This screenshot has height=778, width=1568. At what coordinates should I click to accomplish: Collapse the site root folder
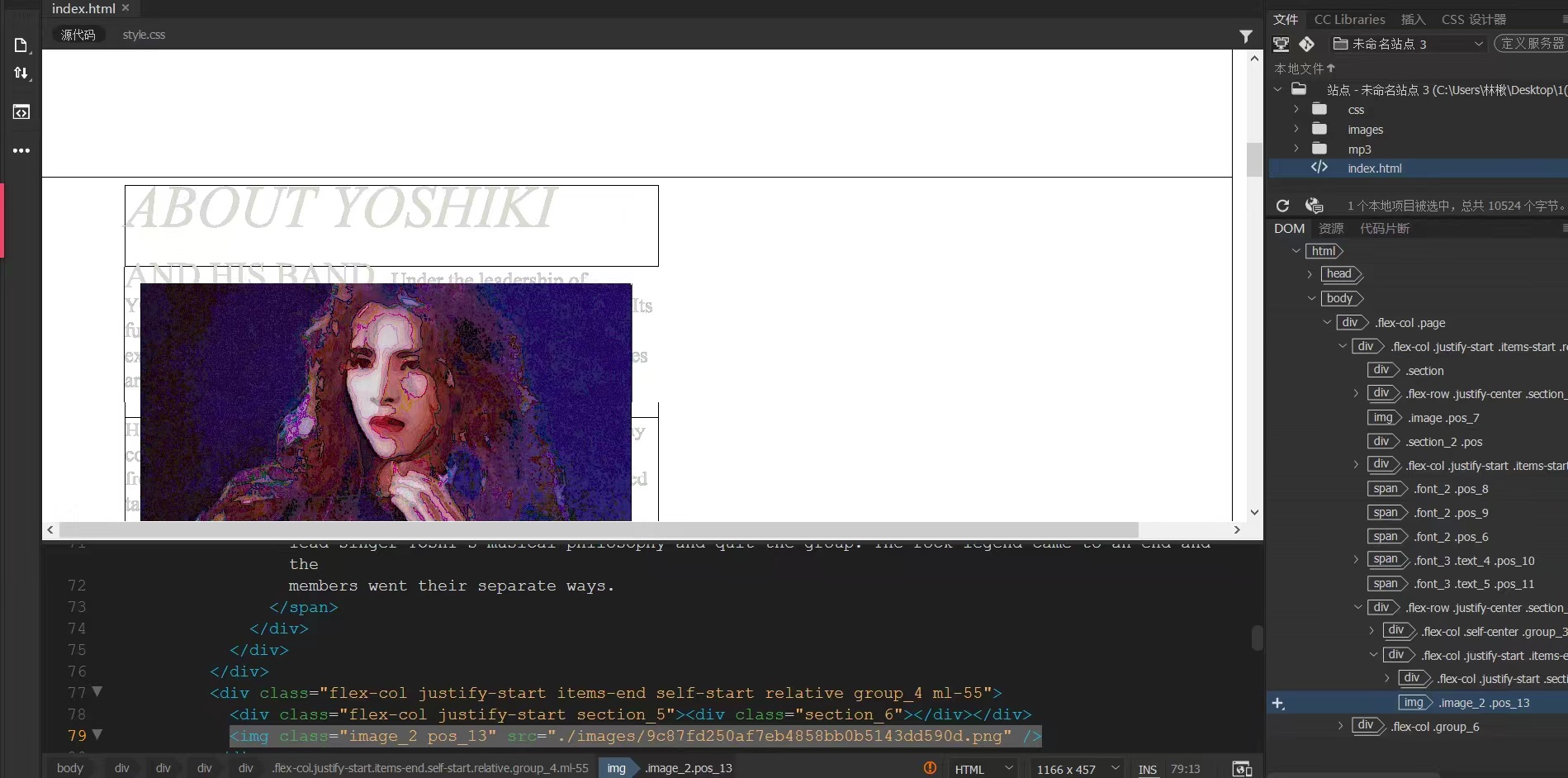1278,89
